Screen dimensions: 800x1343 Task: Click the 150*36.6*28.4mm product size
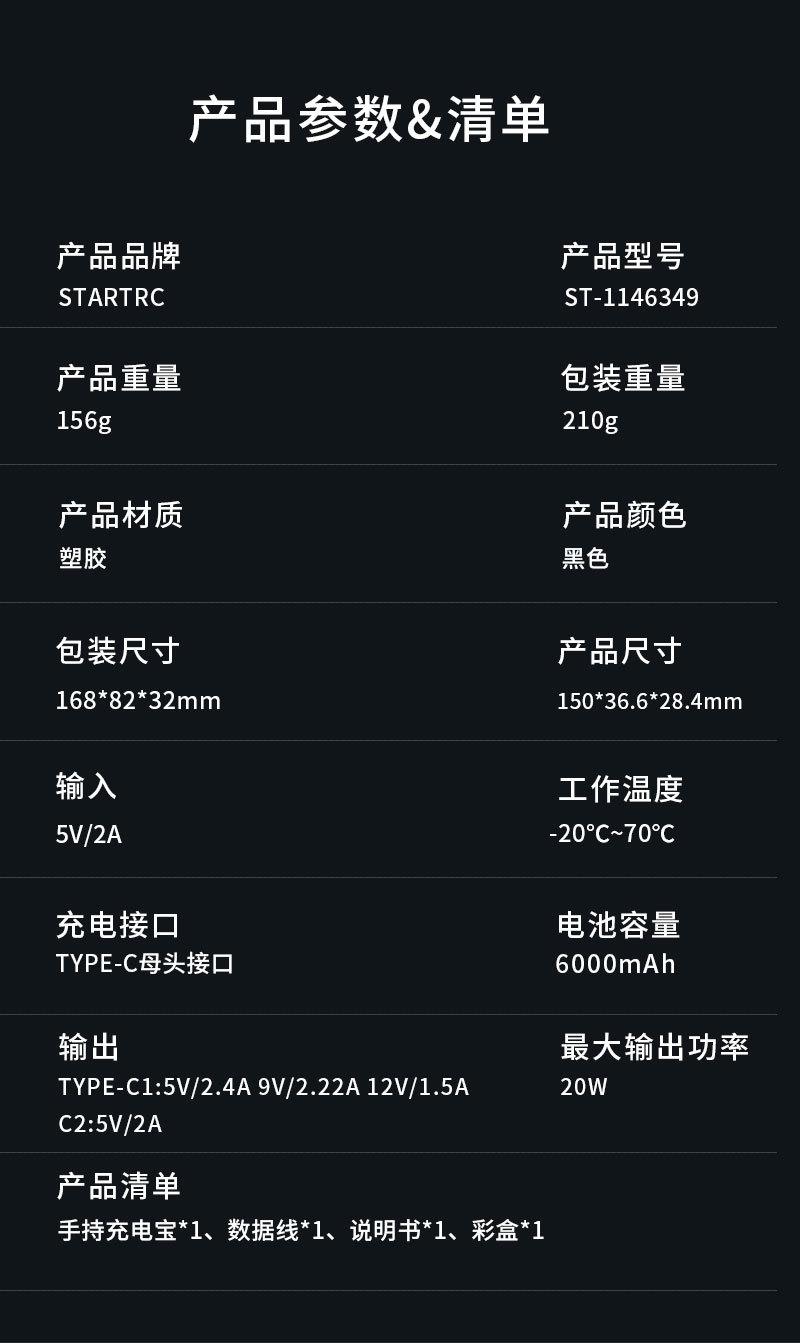649,701
